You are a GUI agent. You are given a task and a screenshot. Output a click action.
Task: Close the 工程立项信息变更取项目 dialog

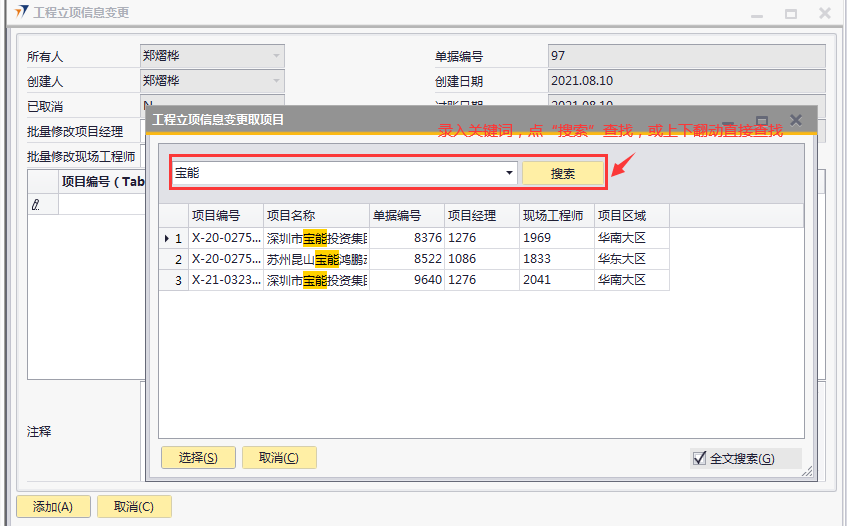tap(796, 119)
